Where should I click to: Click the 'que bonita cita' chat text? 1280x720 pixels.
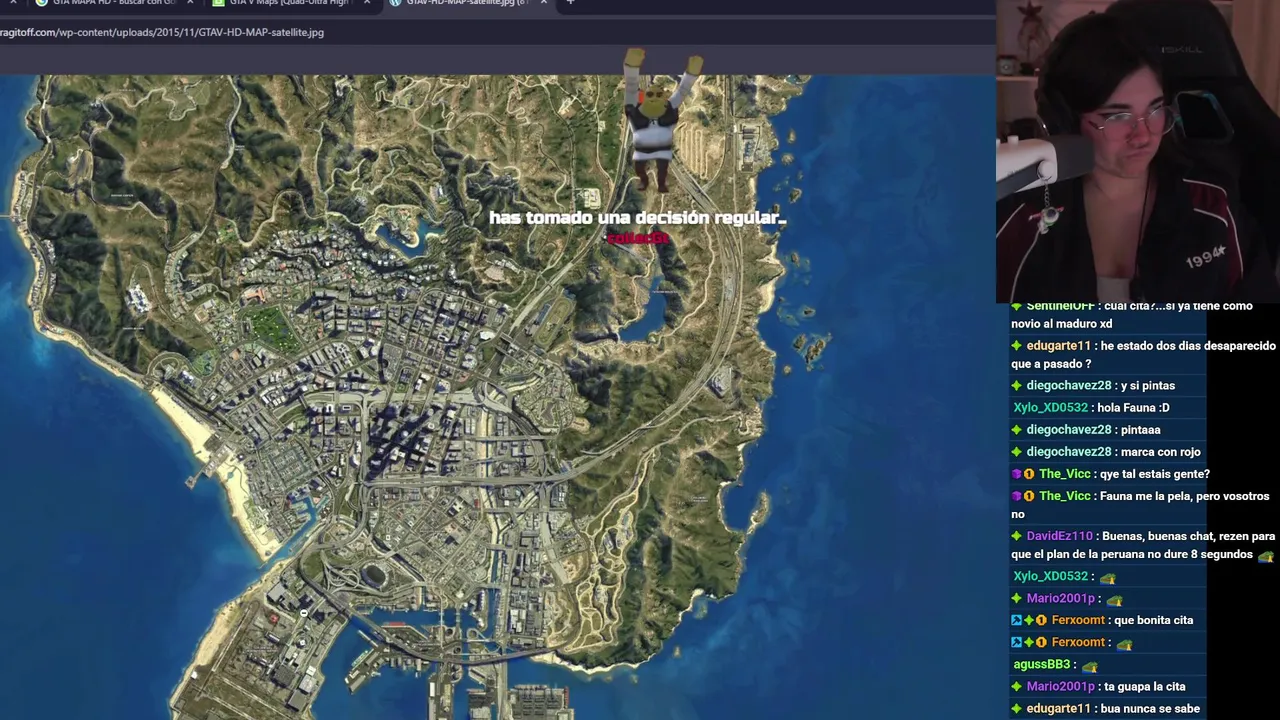pyautogui.click(x=1153, y=620)
